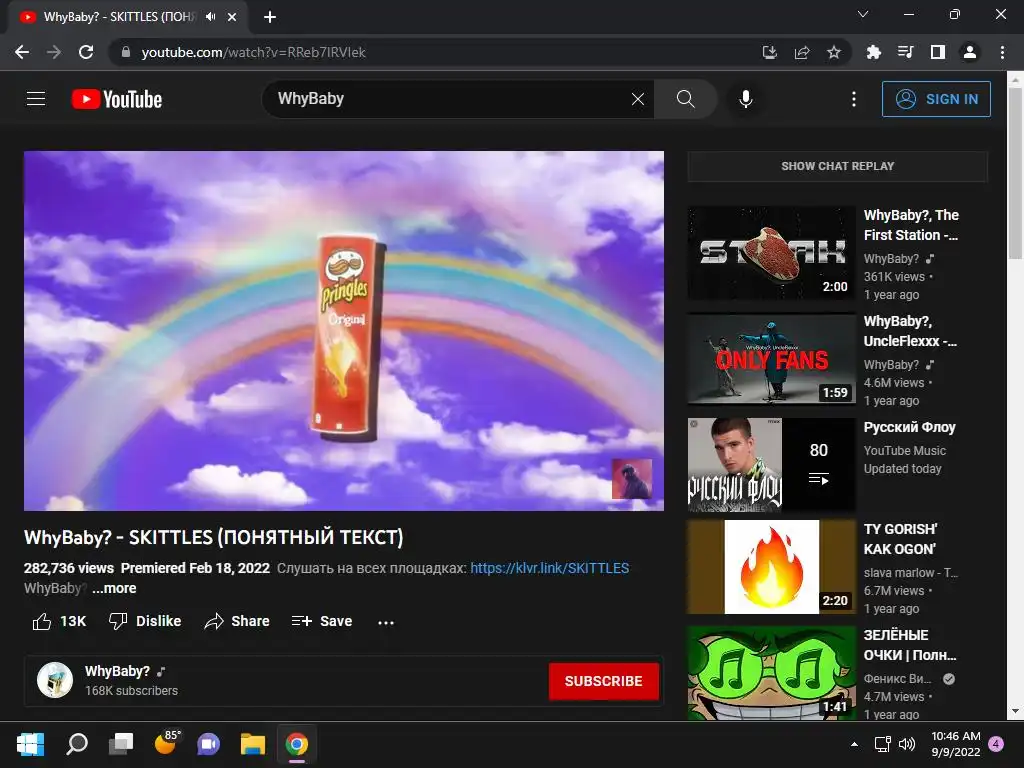Click the site lock icon

[125, 52]
